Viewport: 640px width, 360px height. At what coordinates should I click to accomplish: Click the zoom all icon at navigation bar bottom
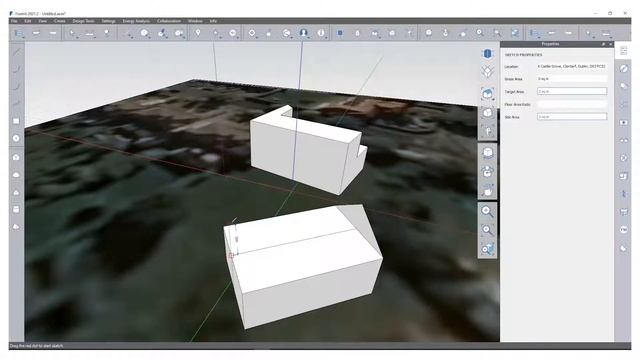pyautogui.click(x=487, y=249)
